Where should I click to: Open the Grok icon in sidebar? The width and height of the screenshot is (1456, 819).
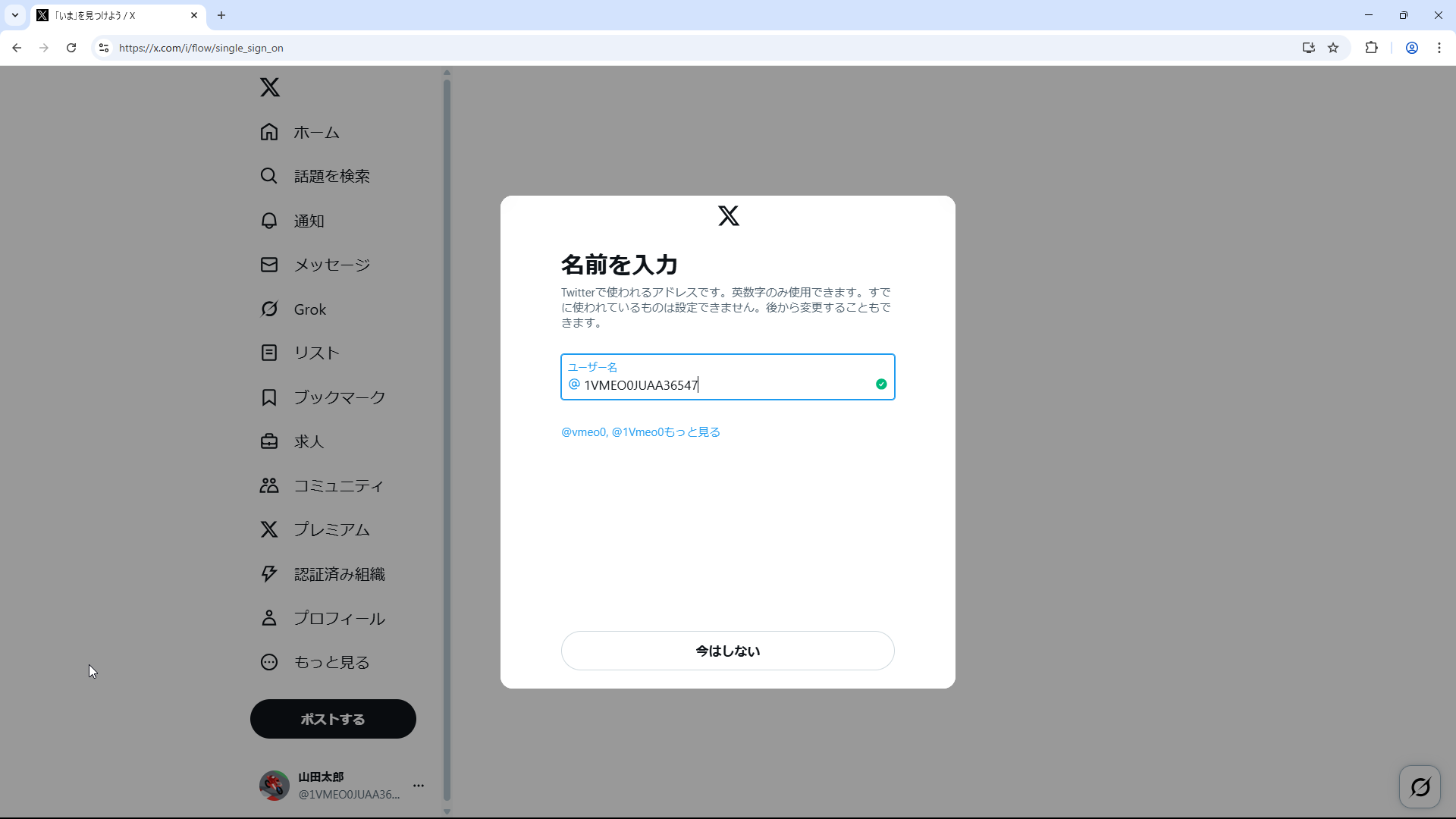[269, 309]
